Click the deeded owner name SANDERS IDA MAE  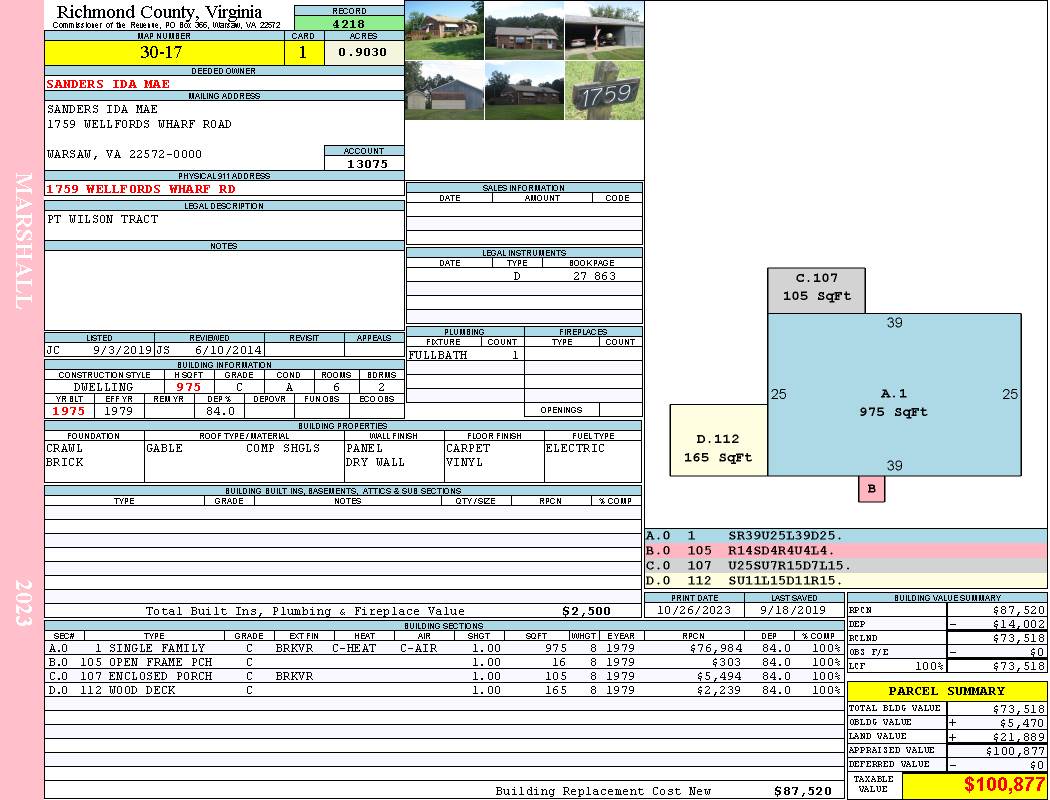click(x=108, y=84)
